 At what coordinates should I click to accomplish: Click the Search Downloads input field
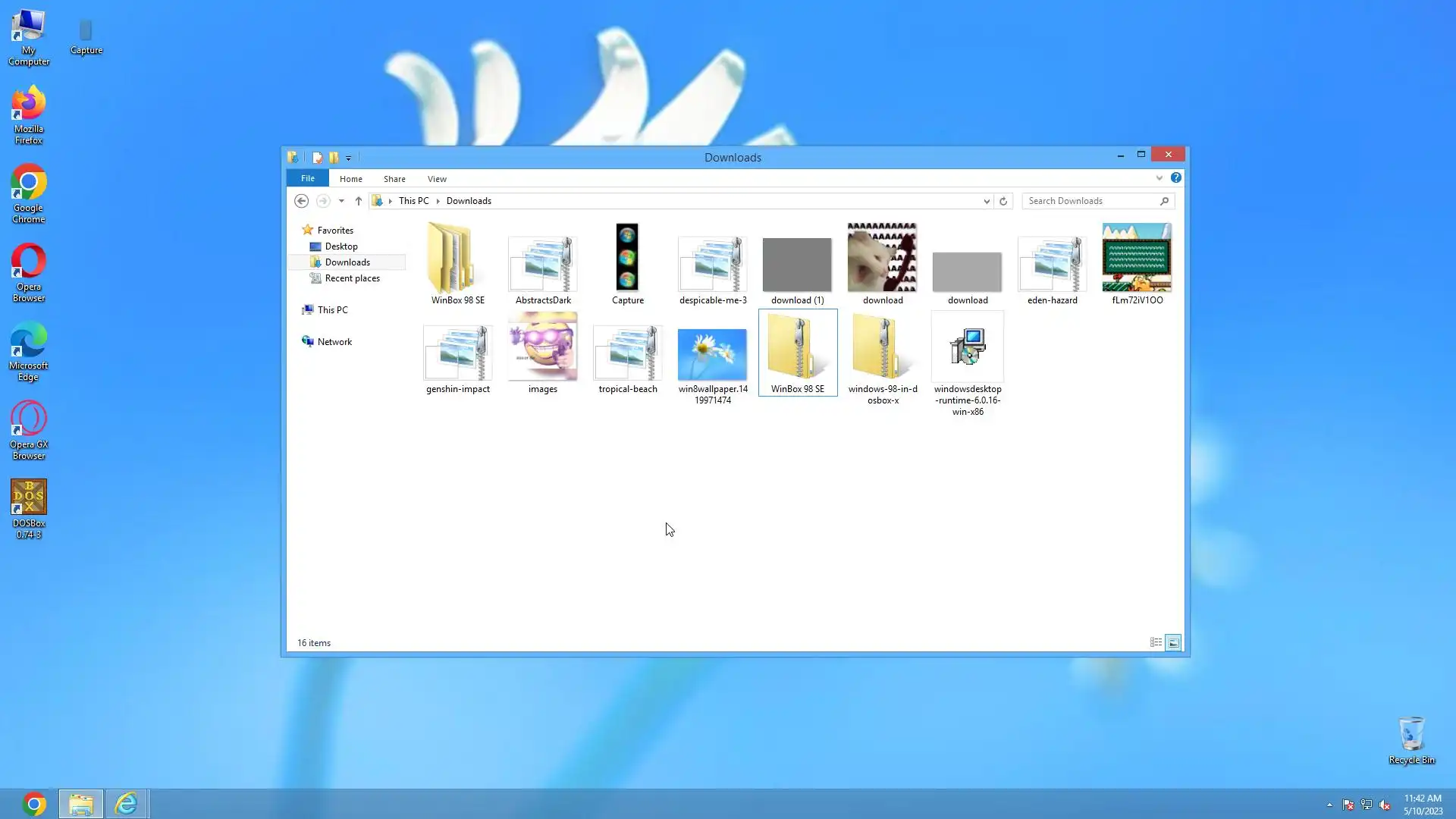coord(1090,201)
